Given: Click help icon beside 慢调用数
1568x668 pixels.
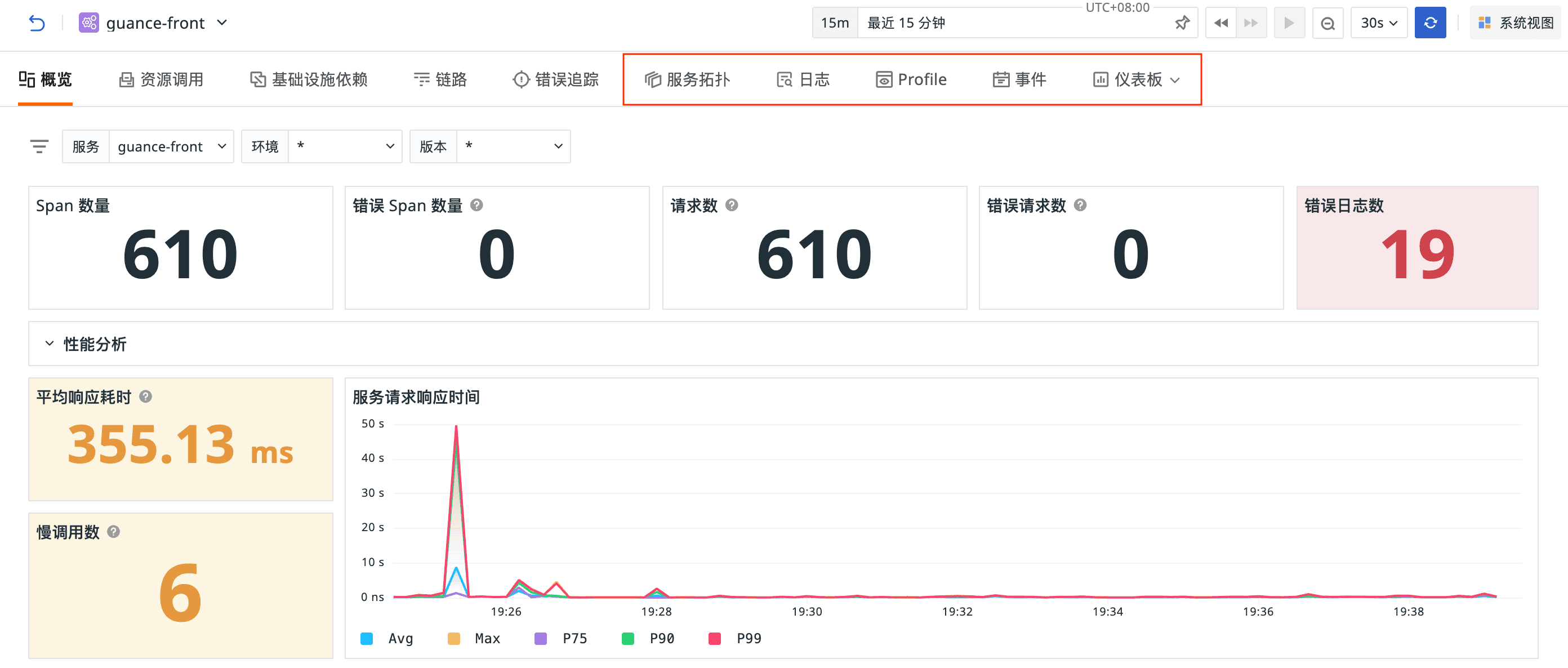Looking at the screenshot, I should coord(113,532).
